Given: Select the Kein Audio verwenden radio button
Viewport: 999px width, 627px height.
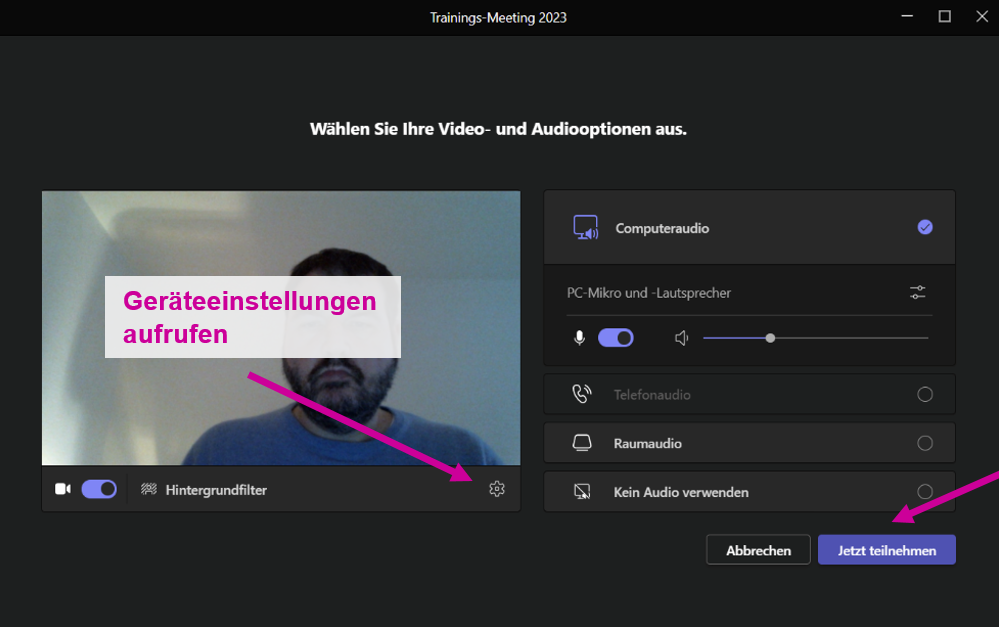Looking at the screenshot, I should [925, 491].
